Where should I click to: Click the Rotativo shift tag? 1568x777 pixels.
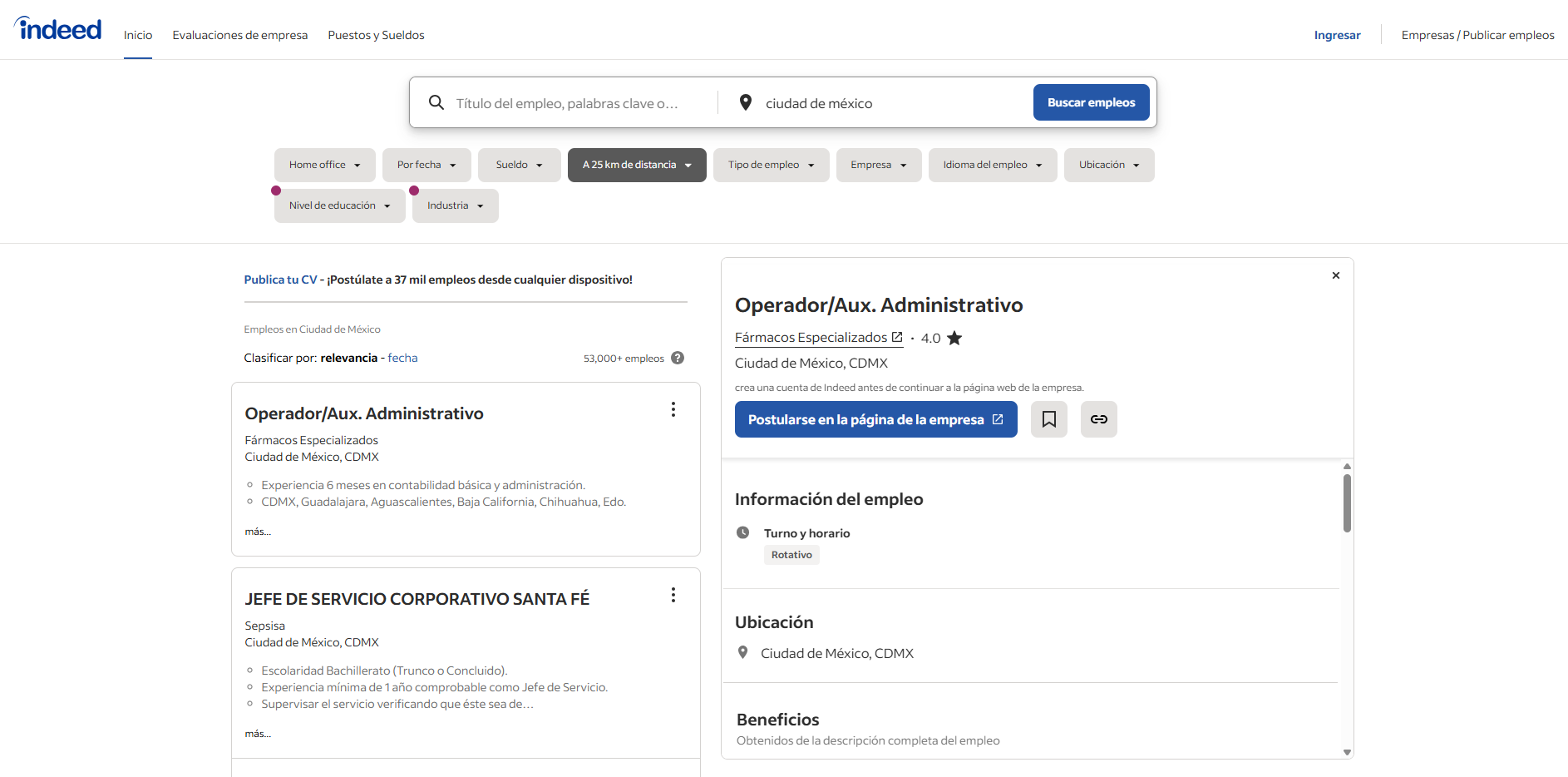[x=791, y=555]
